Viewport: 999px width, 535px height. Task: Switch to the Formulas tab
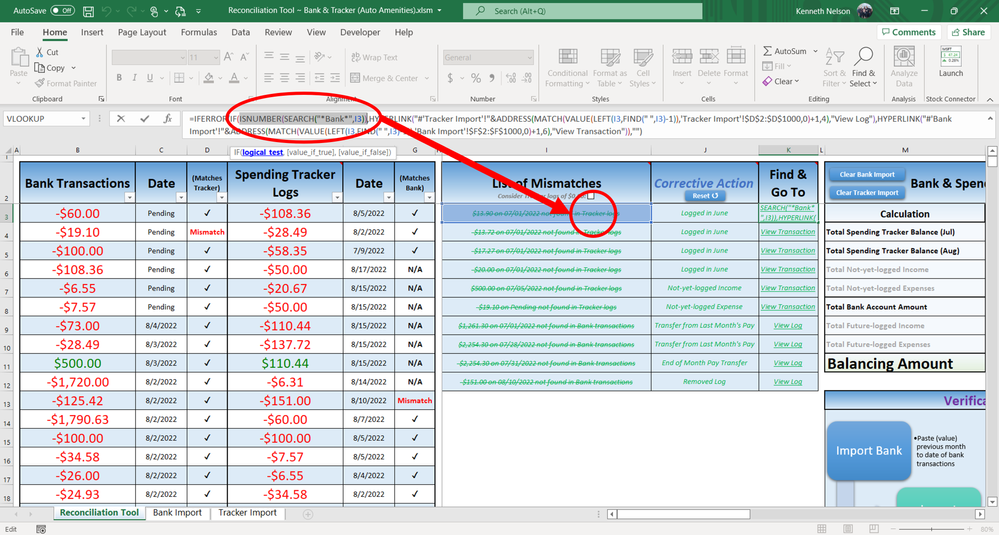click(x=199, y=32)
